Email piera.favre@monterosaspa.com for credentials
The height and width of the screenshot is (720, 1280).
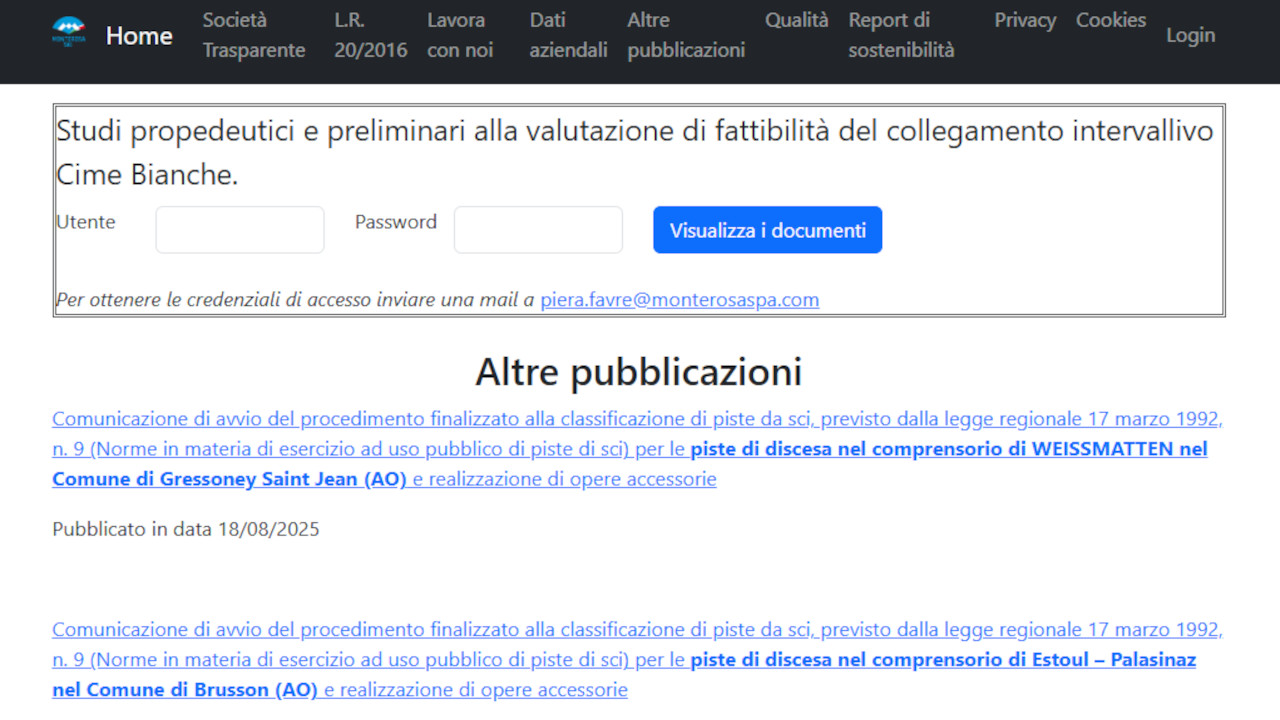pos(679,299)
